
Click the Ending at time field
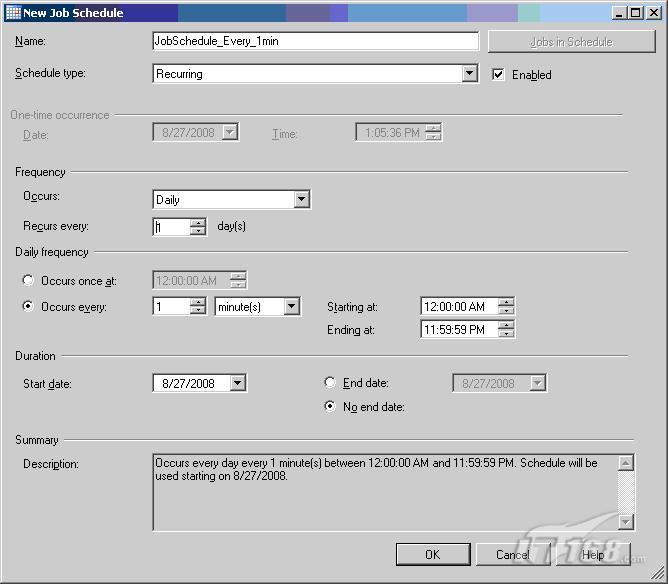click(x=459, y=330)
